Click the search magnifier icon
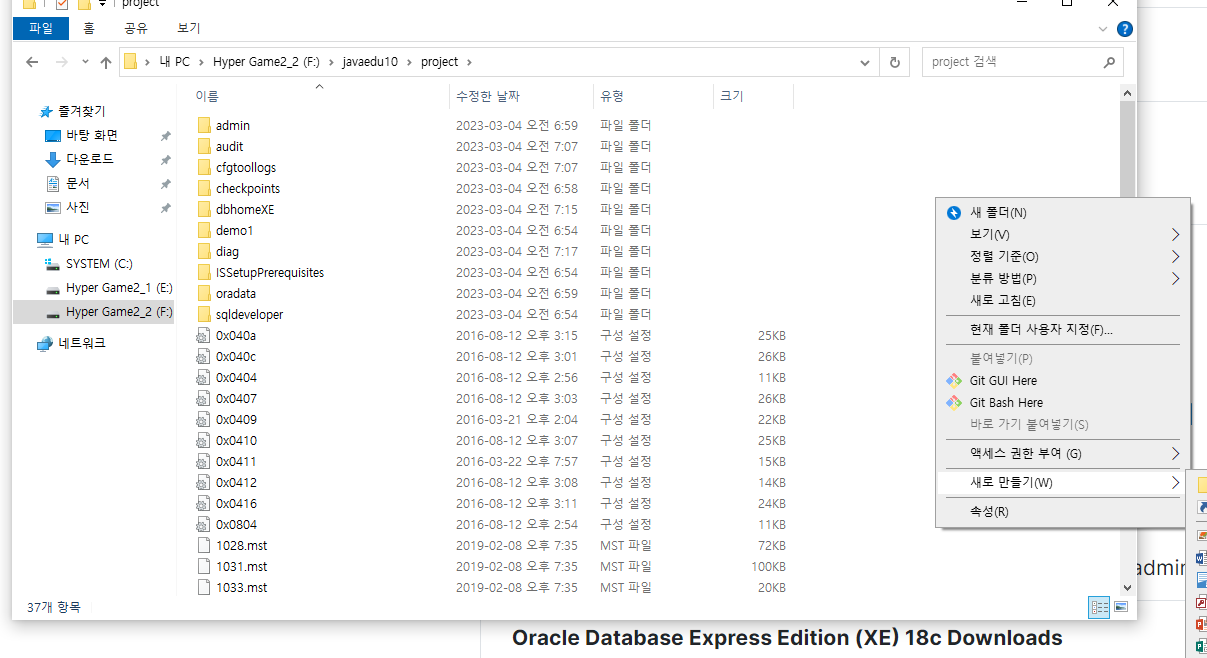This screenshot has width=1207, height=658. [1109, 61]
